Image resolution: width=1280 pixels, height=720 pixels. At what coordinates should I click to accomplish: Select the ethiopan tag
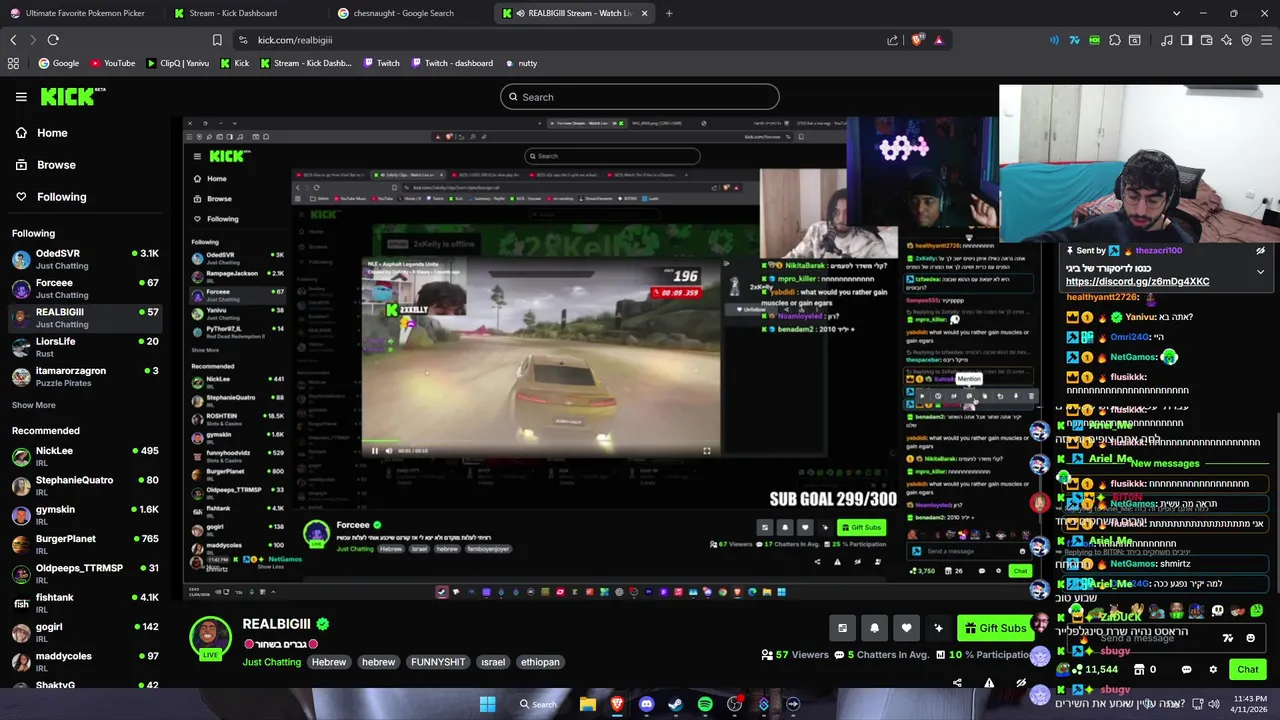tap(540, 662)
